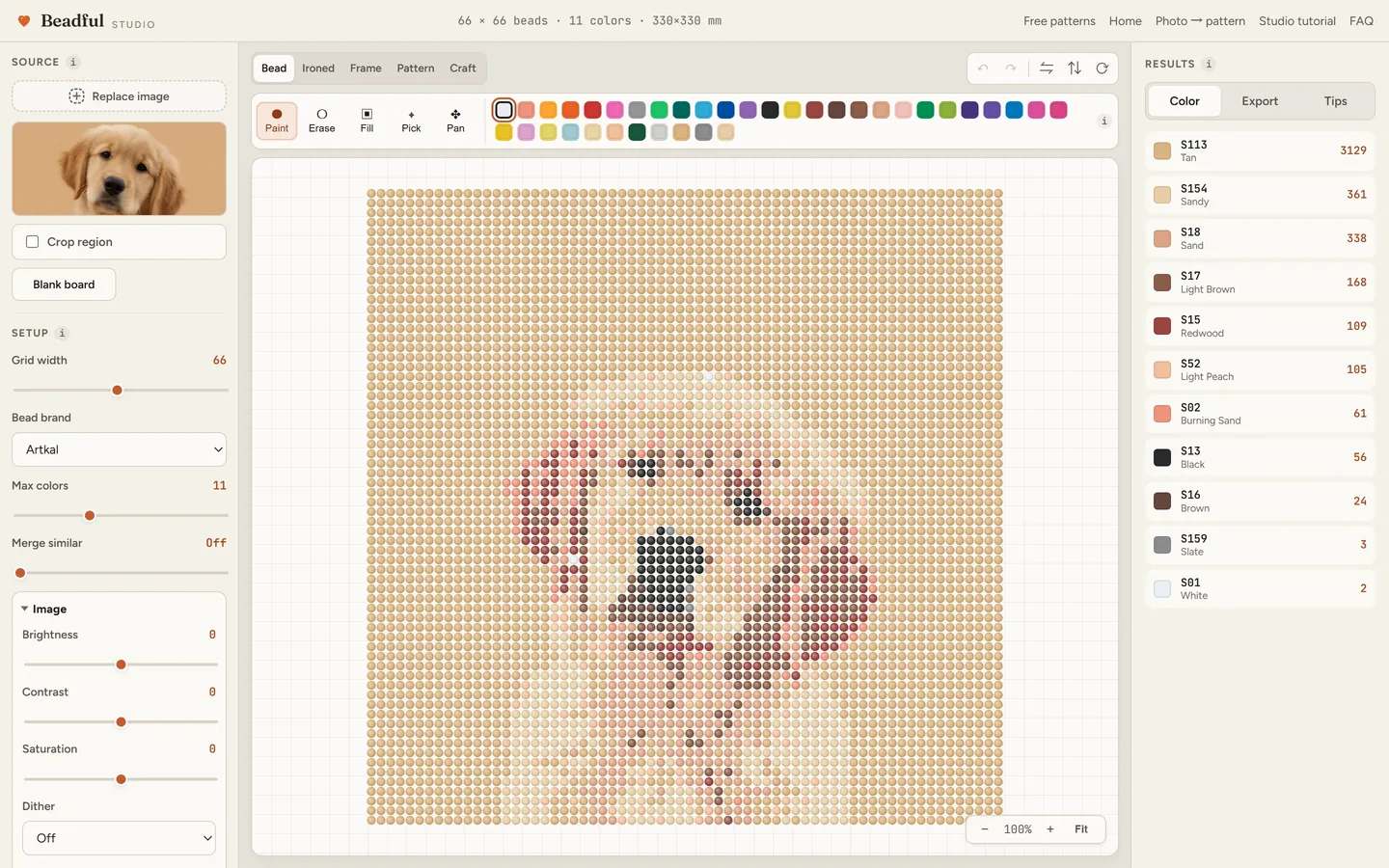Collapse the Image section triangle
Viewport: 1389px width, 868px height.
pos(24,609)
